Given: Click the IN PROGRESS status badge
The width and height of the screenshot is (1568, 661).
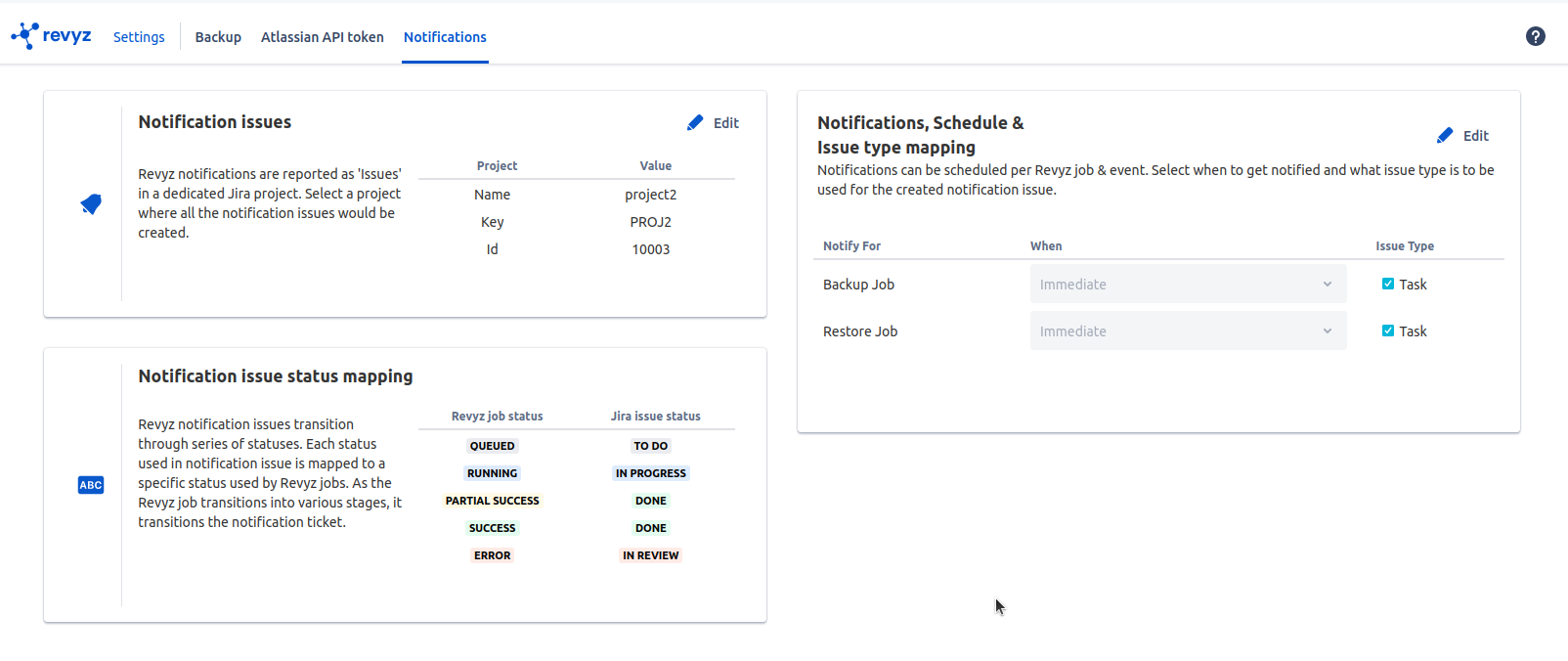Looking at the screenshot, I should (650, 473).
